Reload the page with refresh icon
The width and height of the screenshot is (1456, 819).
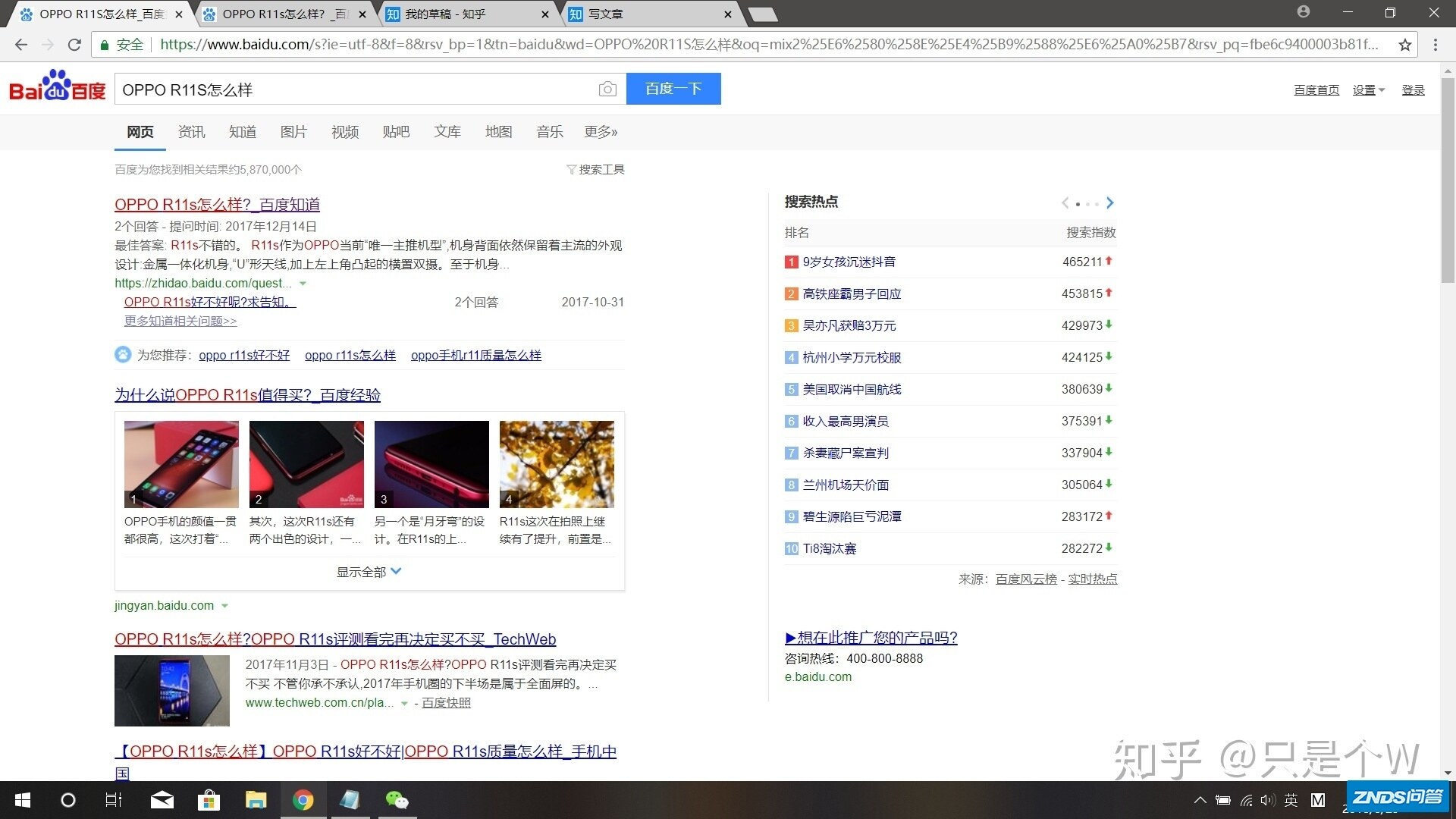(74, 45)
